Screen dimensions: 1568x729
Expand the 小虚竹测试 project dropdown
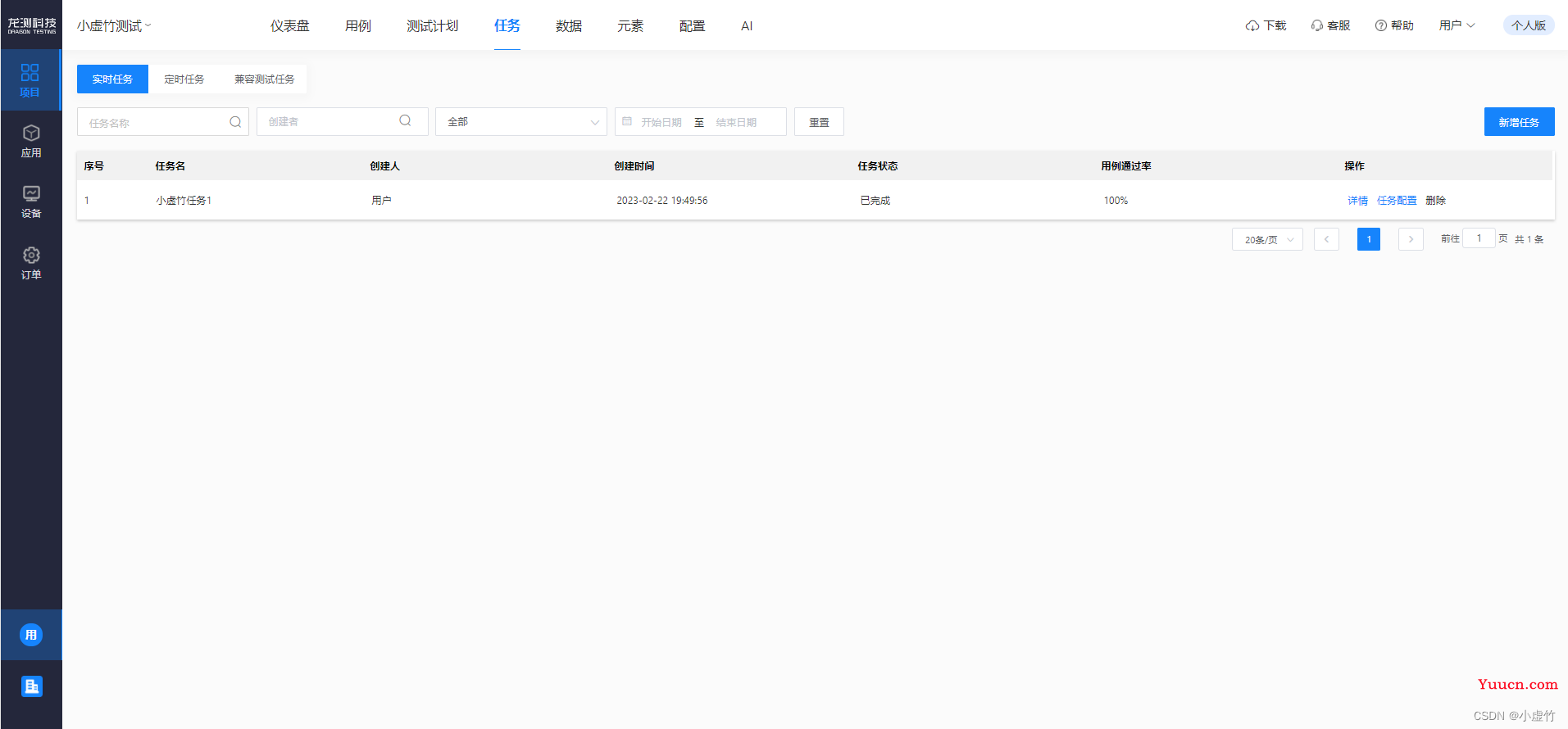point(114,26)
